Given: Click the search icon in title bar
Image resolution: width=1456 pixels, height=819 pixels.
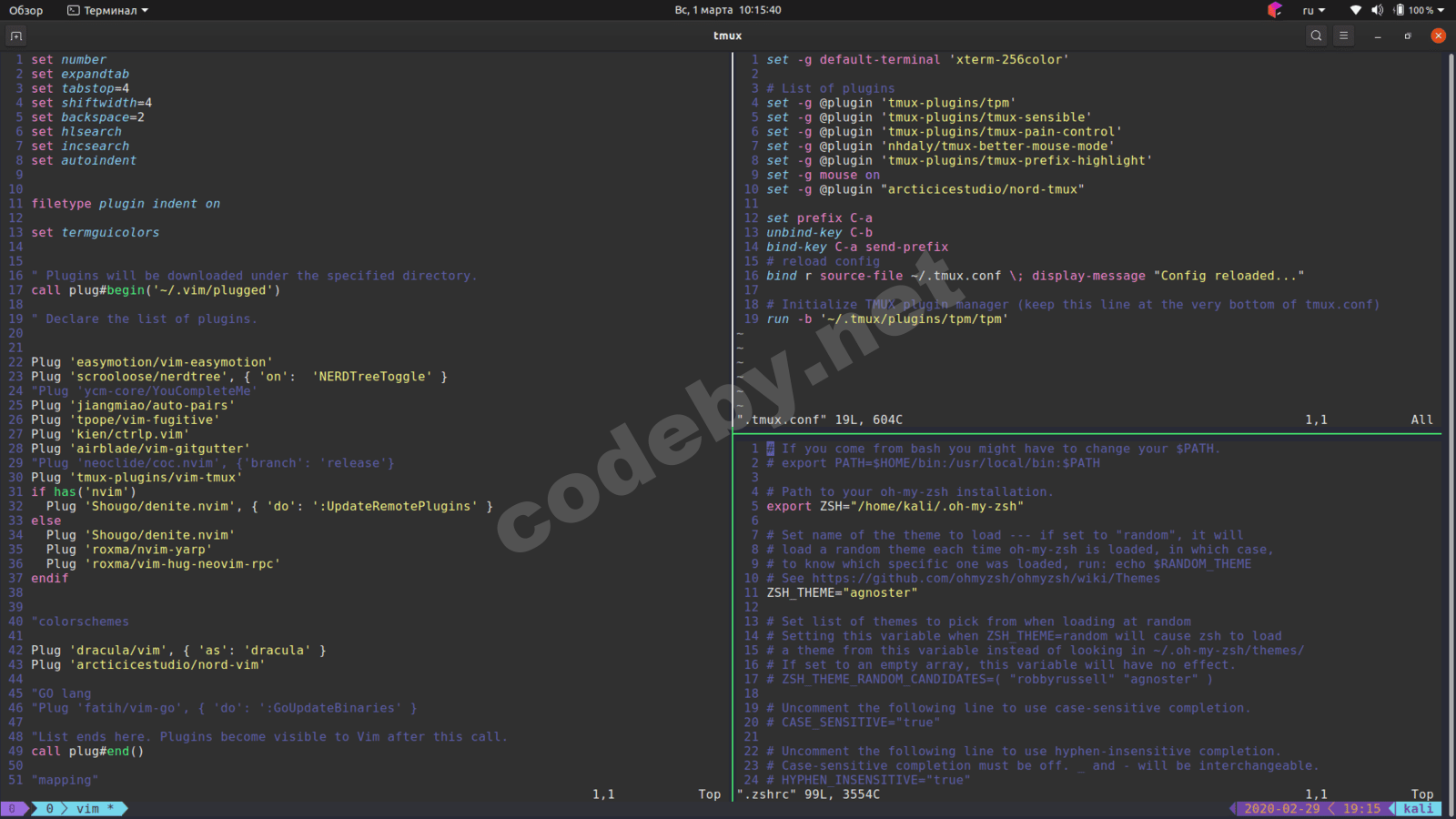Looking at the screenshot, I should pyautogui.click(x=1316, y=35).
